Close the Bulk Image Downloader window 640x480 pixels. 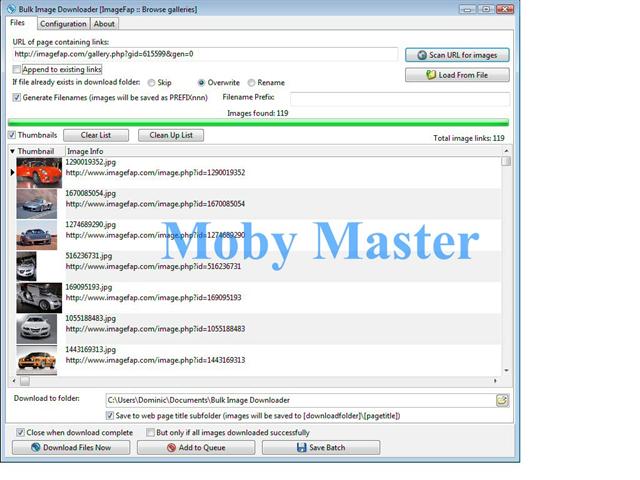pyautogui.click(x=505, y=9)
